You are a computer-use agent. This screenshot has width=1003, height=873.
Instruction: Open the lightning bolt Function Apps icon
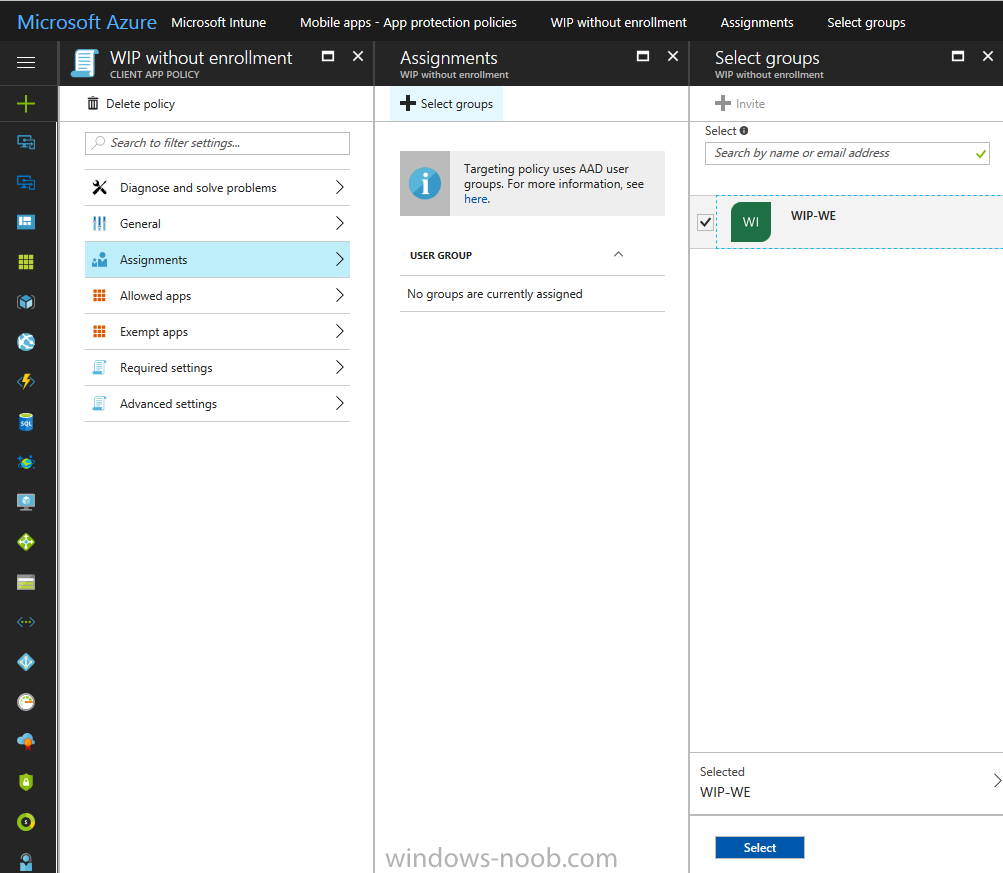26,382
